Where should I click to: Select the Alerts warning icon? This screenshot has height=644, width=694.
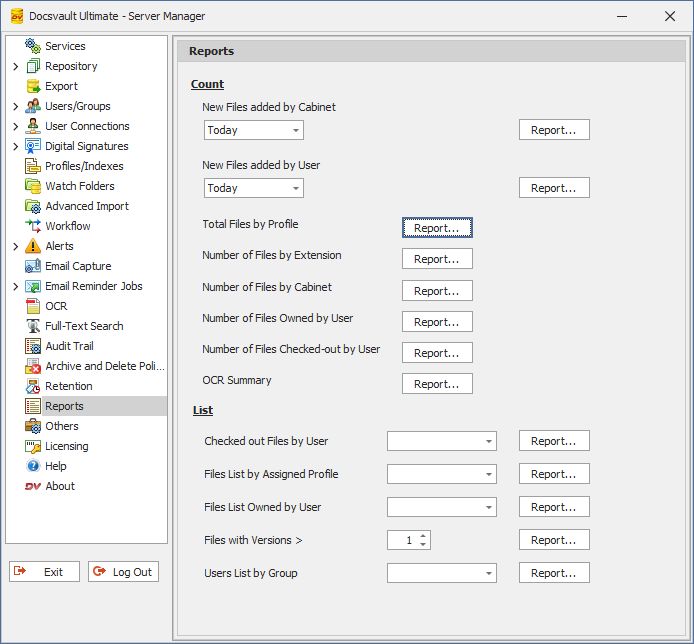pyautogui.click(x=33, y=246)
